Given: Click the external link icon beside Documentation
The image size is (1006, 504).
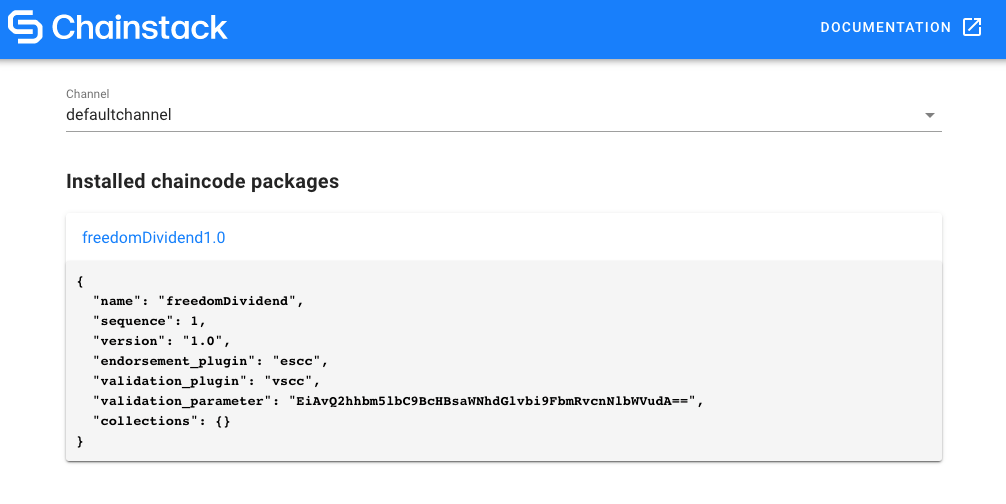Looking at the screenshot, I should pyautogui.click(x=972, y=27).
